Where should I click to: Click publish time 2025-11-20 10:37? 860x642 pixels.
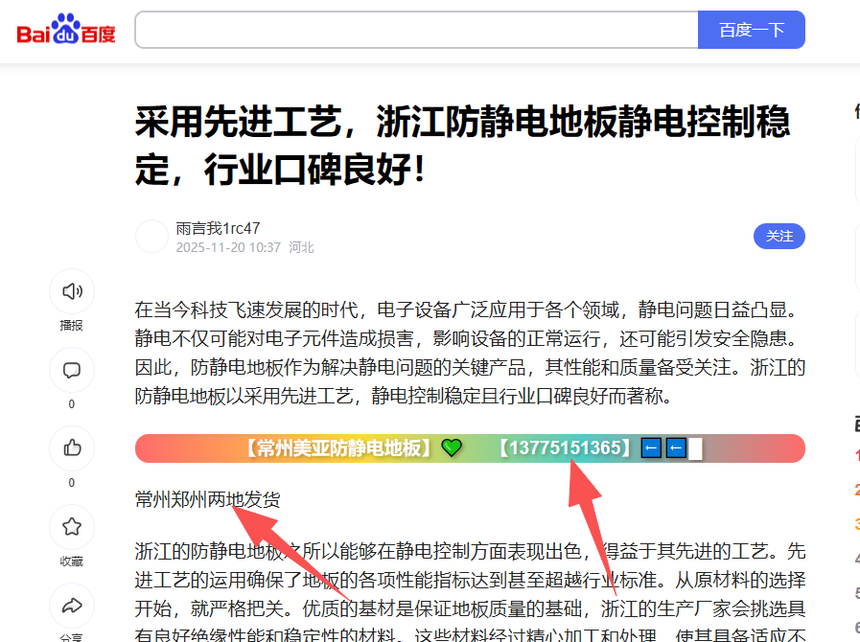(x=228, y=247)
